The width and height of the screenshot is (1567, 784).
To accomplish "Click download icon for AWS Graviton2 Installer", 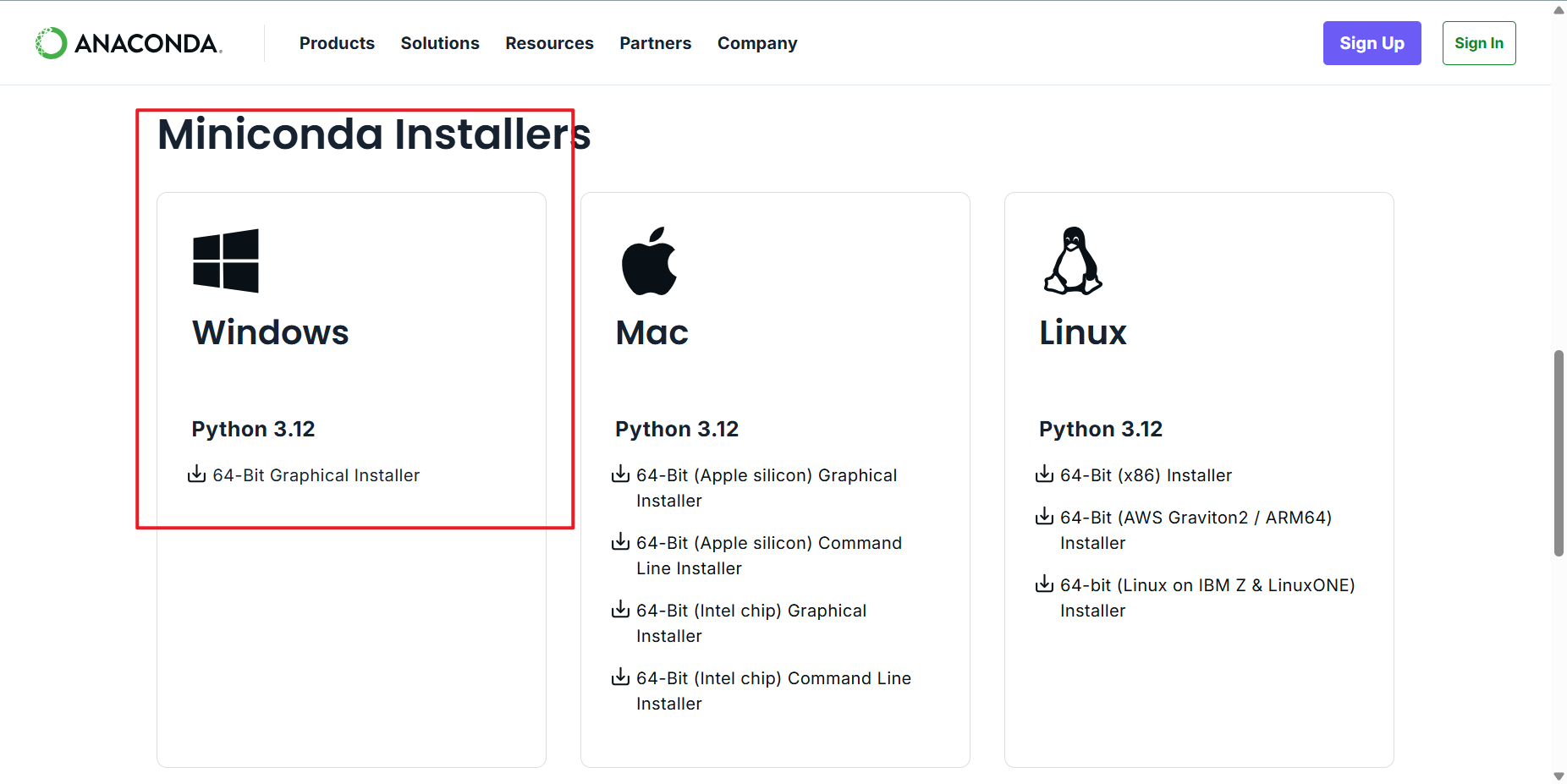I will (x=1044, y=516).
